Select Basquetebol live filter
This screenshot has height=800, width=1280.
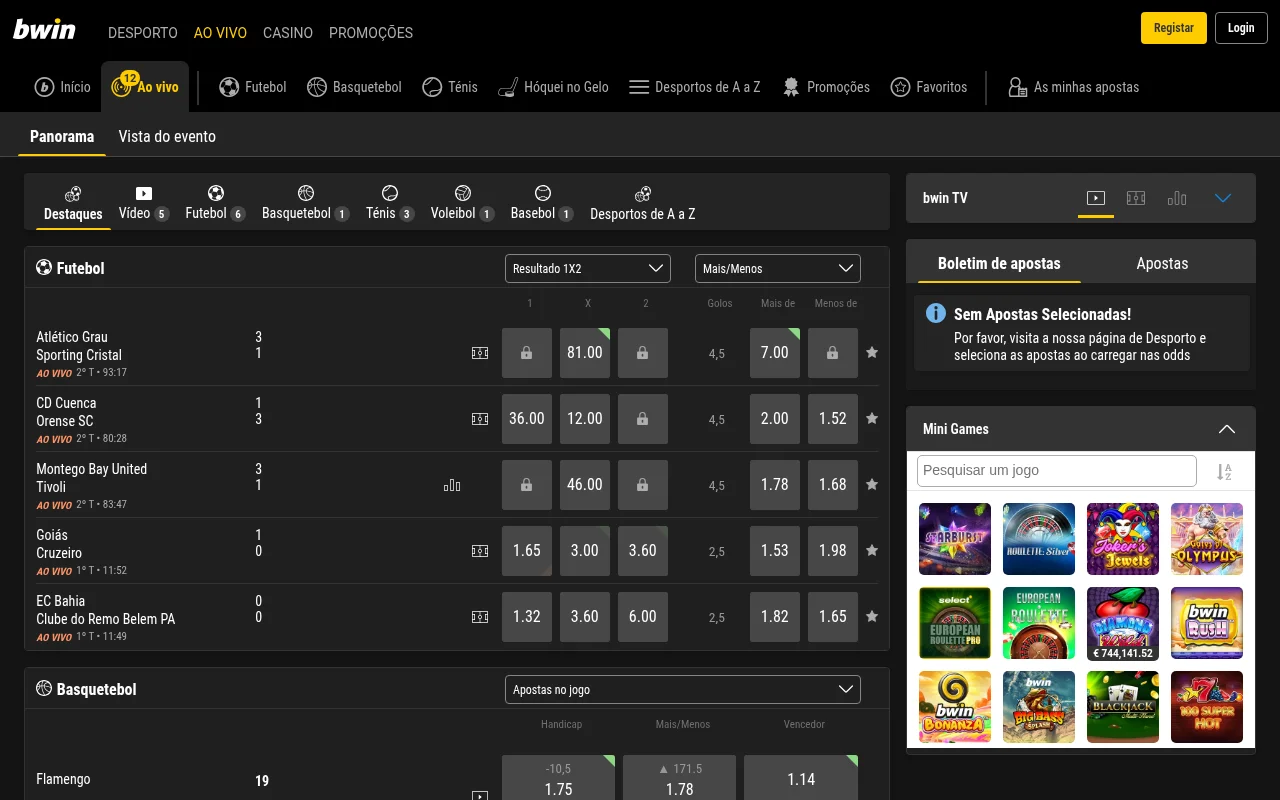(306, 203)
